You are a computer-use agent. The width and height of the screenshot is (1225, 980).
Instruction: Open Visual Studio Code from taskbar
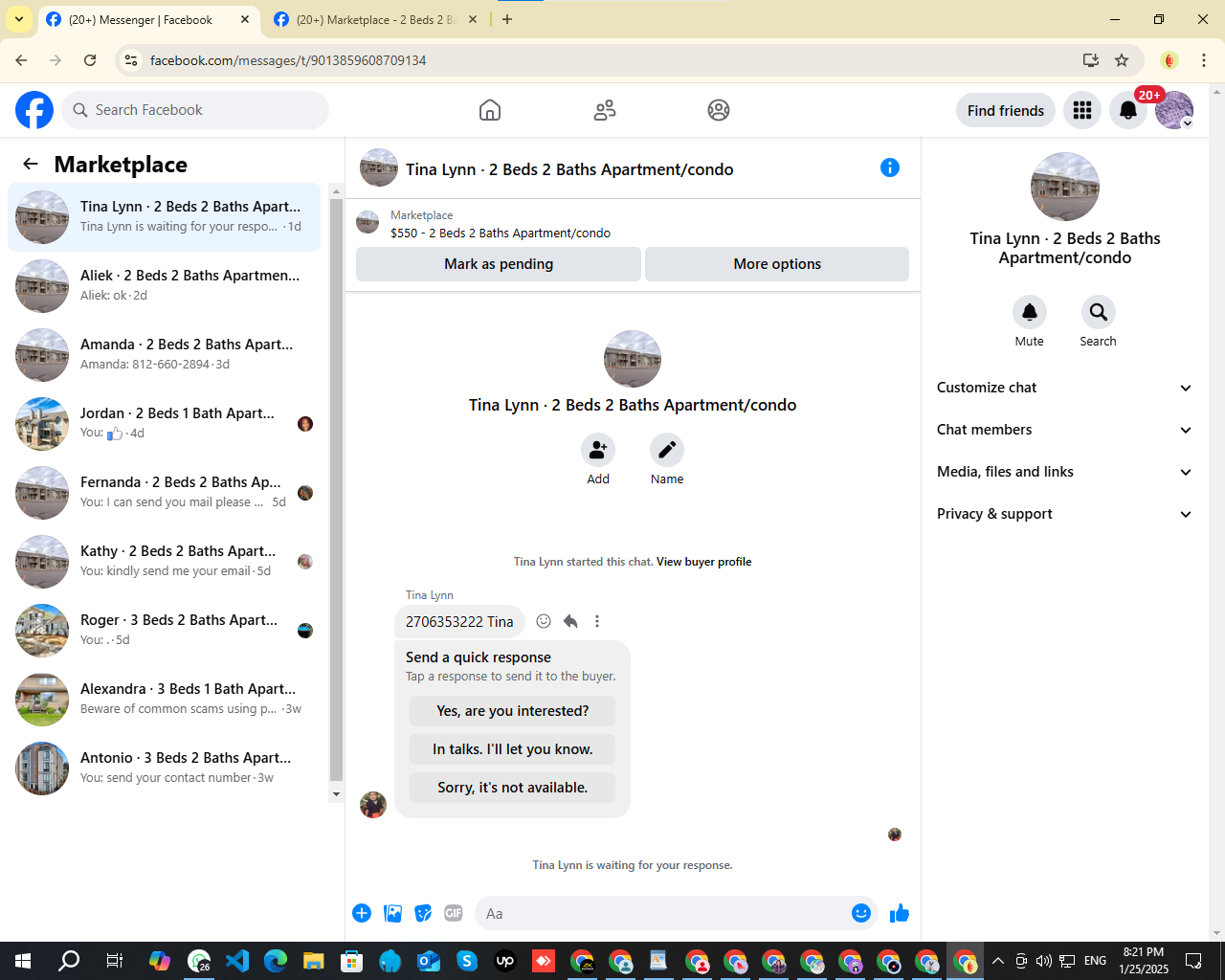pyautogui.click(x=237, y=961)
